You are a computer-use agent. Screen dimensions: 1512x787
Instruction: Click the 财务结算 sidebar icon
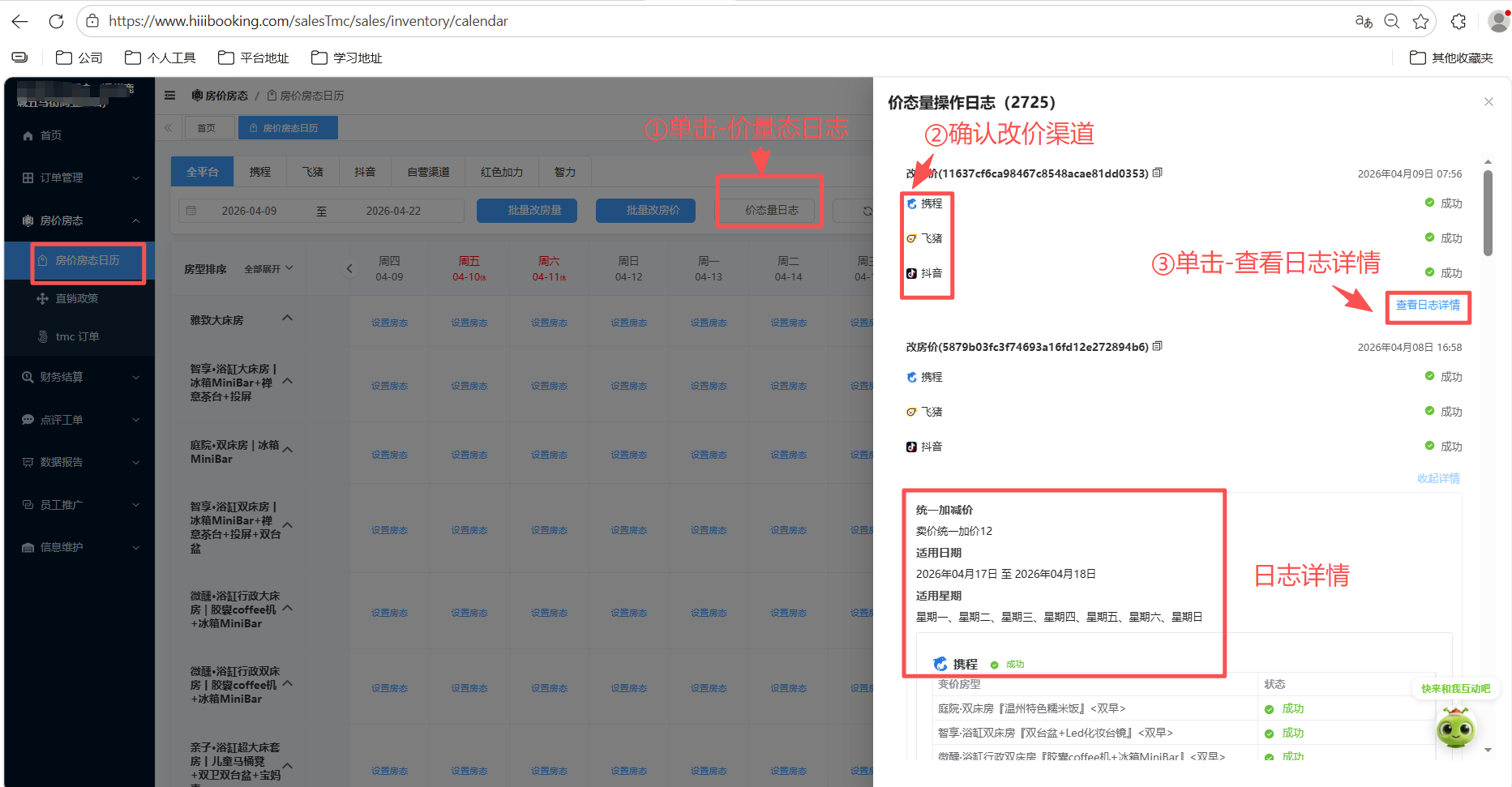[x=27, y=376]
